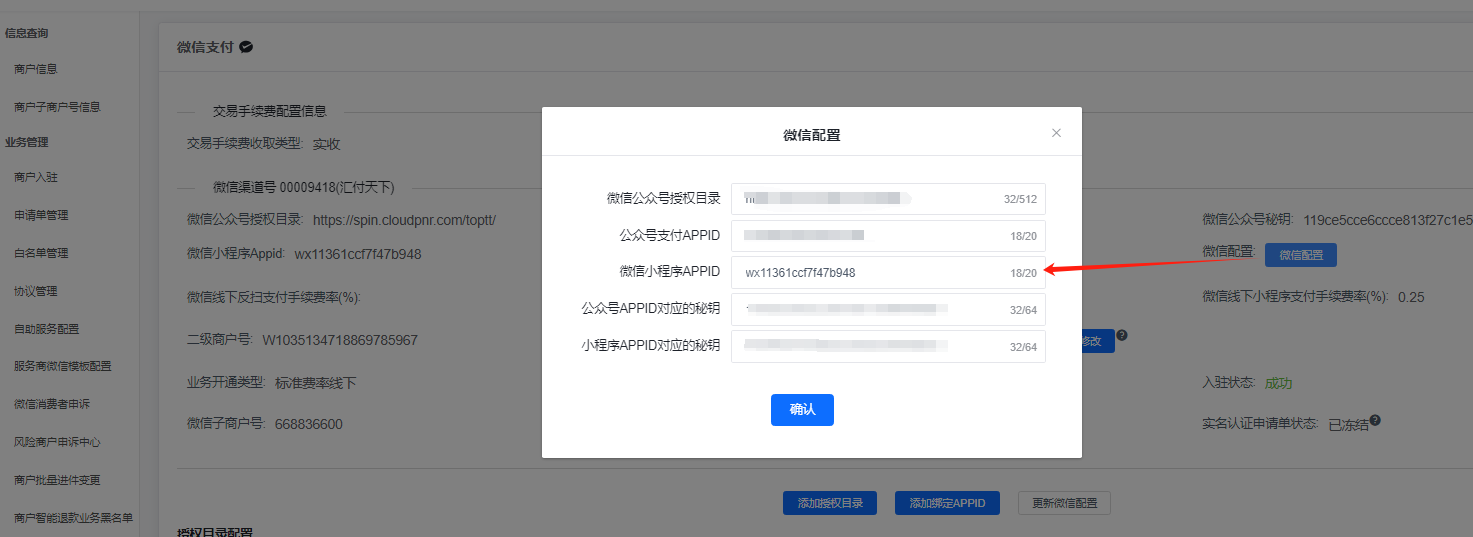Image resolution: width=1473 pixels, height=537 pixels.
Task: Click the 添加绑定APPID button
Action: [947, 503]
